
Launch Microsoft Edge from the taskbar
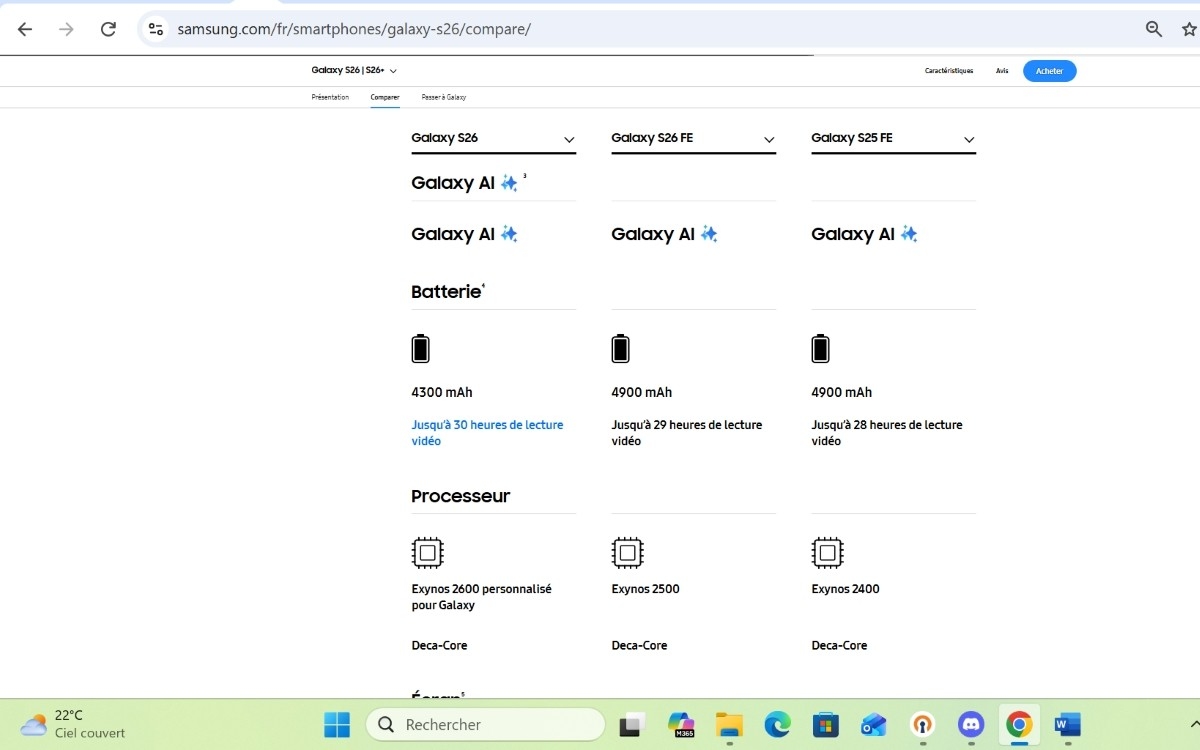pos(778,724)
